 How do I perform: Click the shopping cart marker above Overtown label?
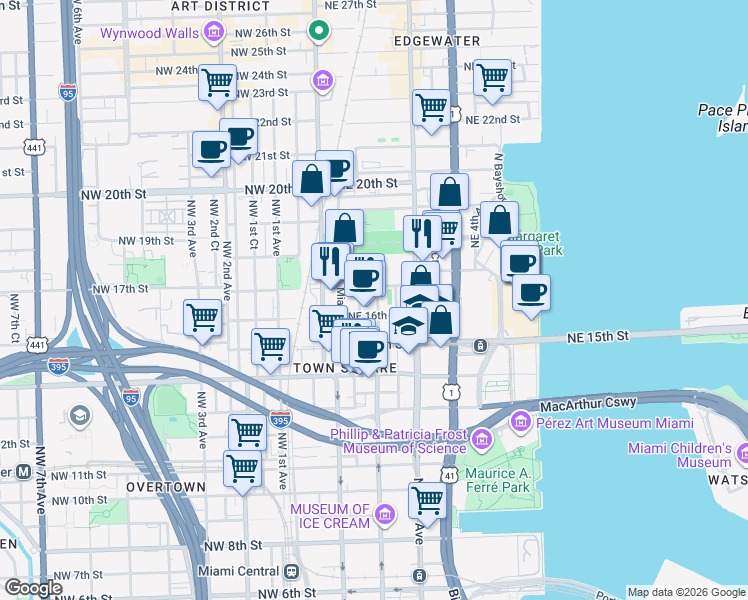coord(242,469)
